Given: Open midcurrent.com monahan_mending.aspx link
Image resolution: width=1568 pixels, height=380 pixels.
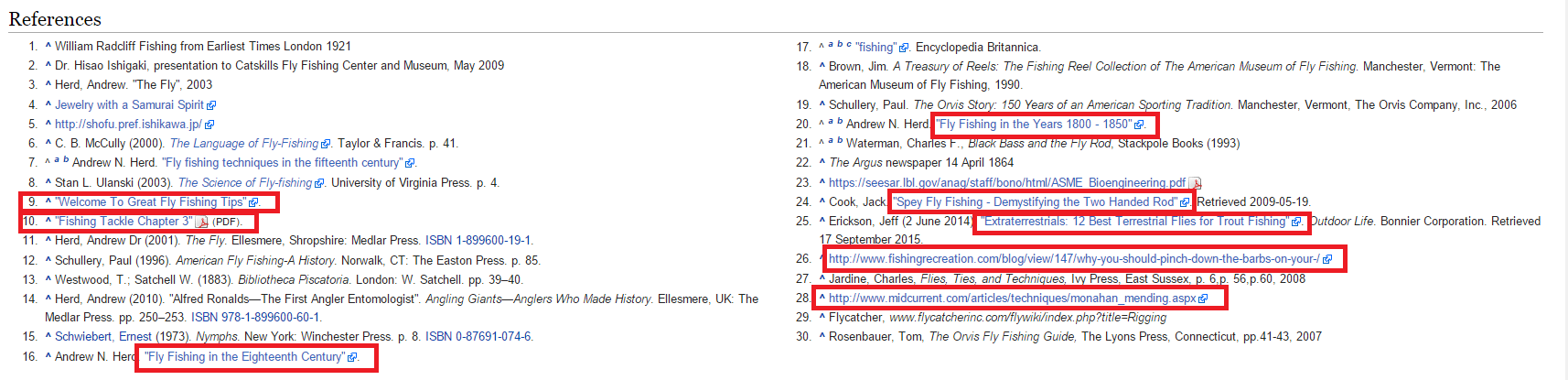Looking at the screenshot, I should 1013,299.
